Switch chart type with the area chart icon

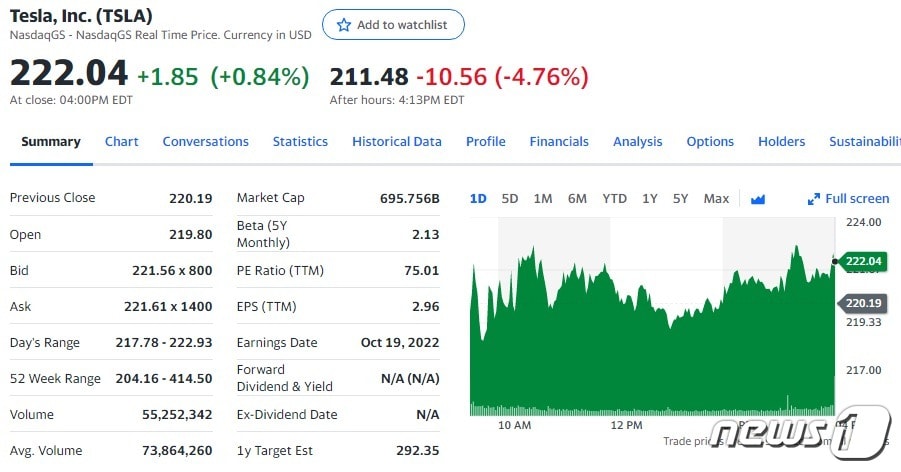click(x=758, y=199)
